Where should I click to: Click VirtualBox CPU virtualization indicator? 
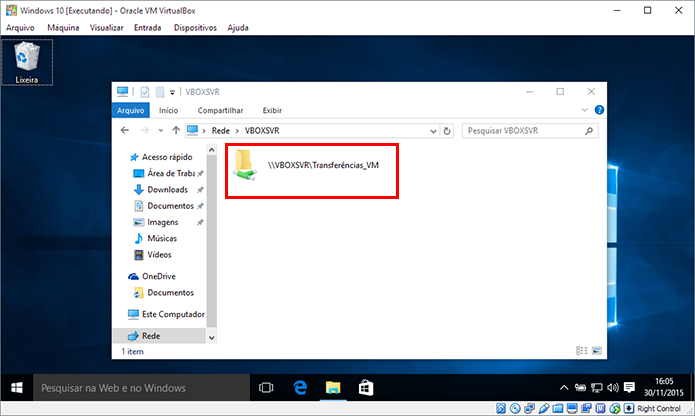click(600, 408)
